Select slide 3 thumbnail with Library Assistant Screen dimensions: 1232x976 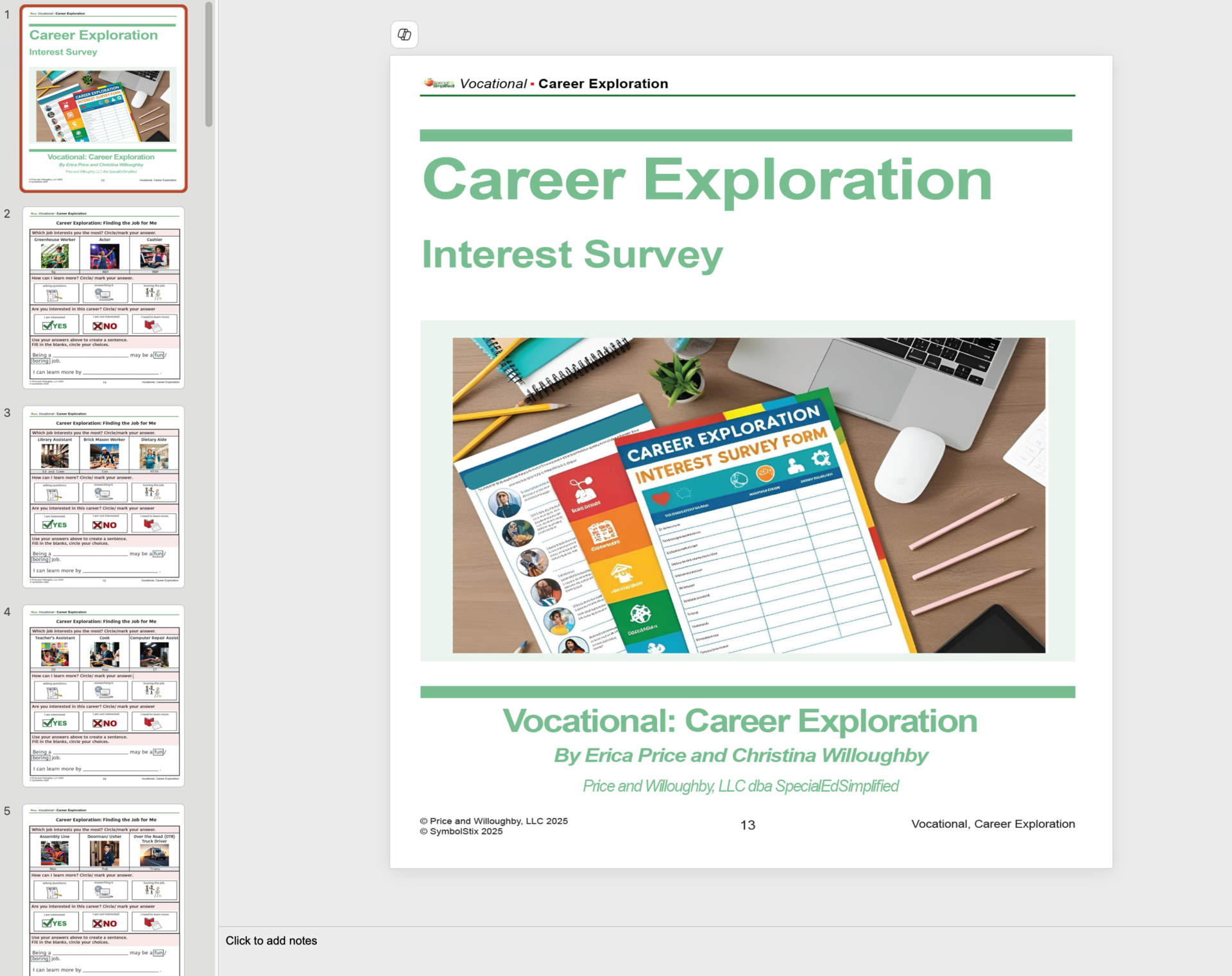pyautogui.click(x=103, y=496)
